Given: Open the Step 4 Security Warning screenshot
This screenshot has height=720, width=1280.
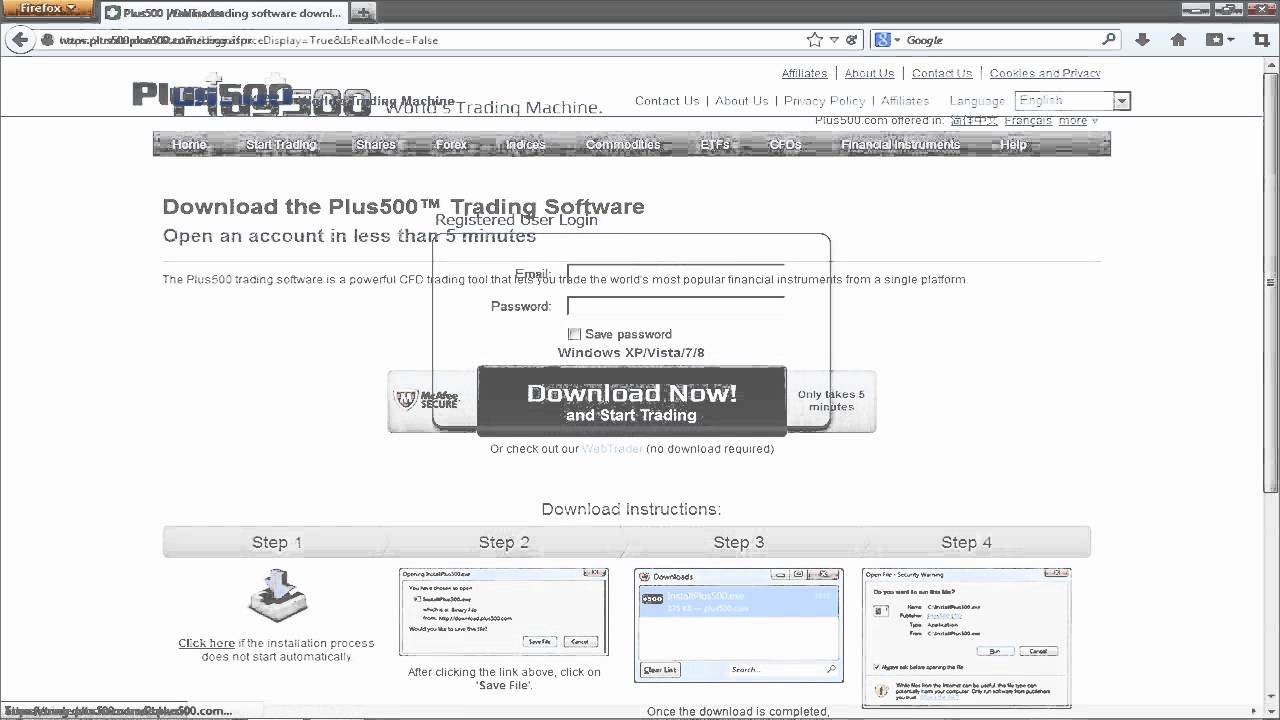Looking at the screenshot, I should pyautogui.click(x=966, y=638).
